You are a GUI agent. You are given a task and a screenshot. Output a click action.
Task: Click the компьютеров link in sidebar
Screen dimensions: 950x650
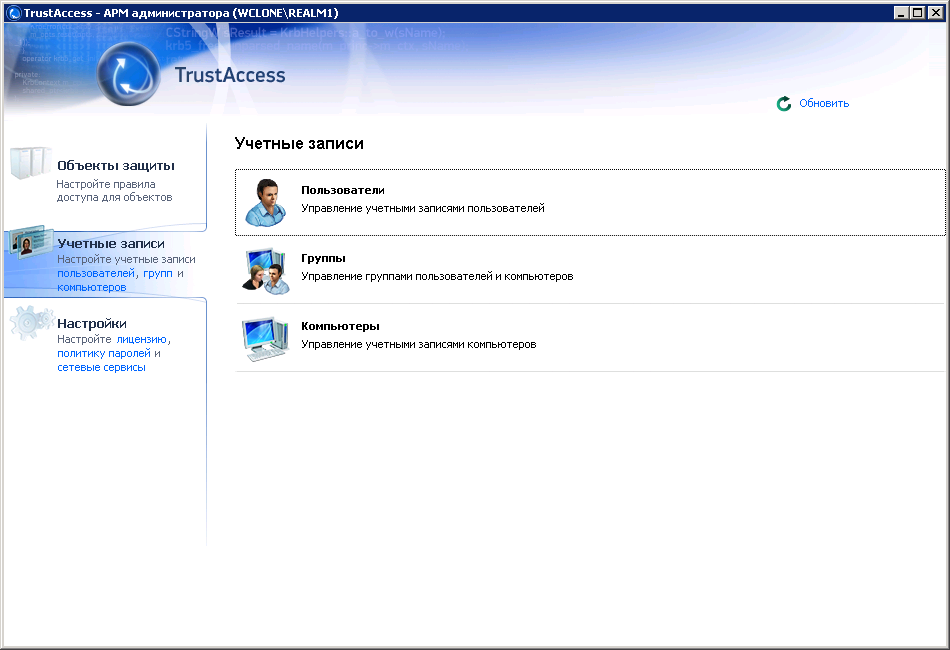point(91,288)
